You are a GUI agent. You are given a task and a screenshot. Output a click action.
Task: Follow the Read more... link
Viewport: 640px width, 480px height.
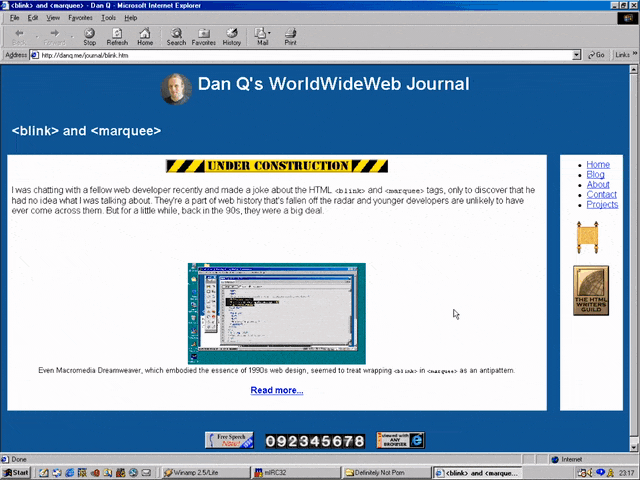[277, 390]
